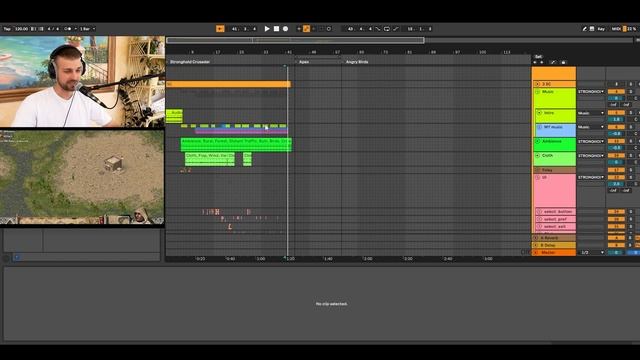
Task: Fold the Cloth track
Action: (x=538, y=156)
